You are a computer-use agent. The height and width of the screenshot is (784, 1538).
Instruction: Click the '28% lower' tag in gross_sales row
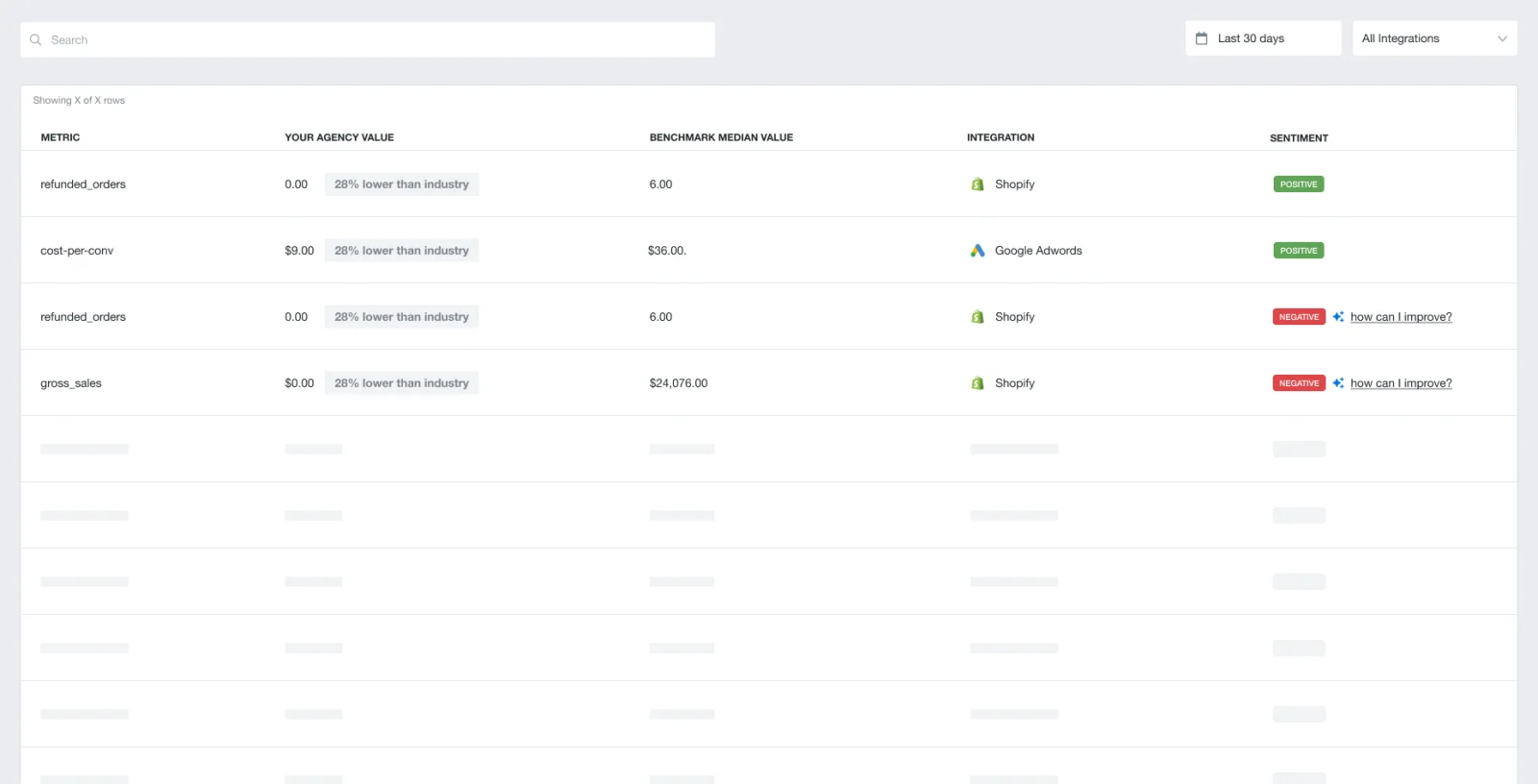402,383
